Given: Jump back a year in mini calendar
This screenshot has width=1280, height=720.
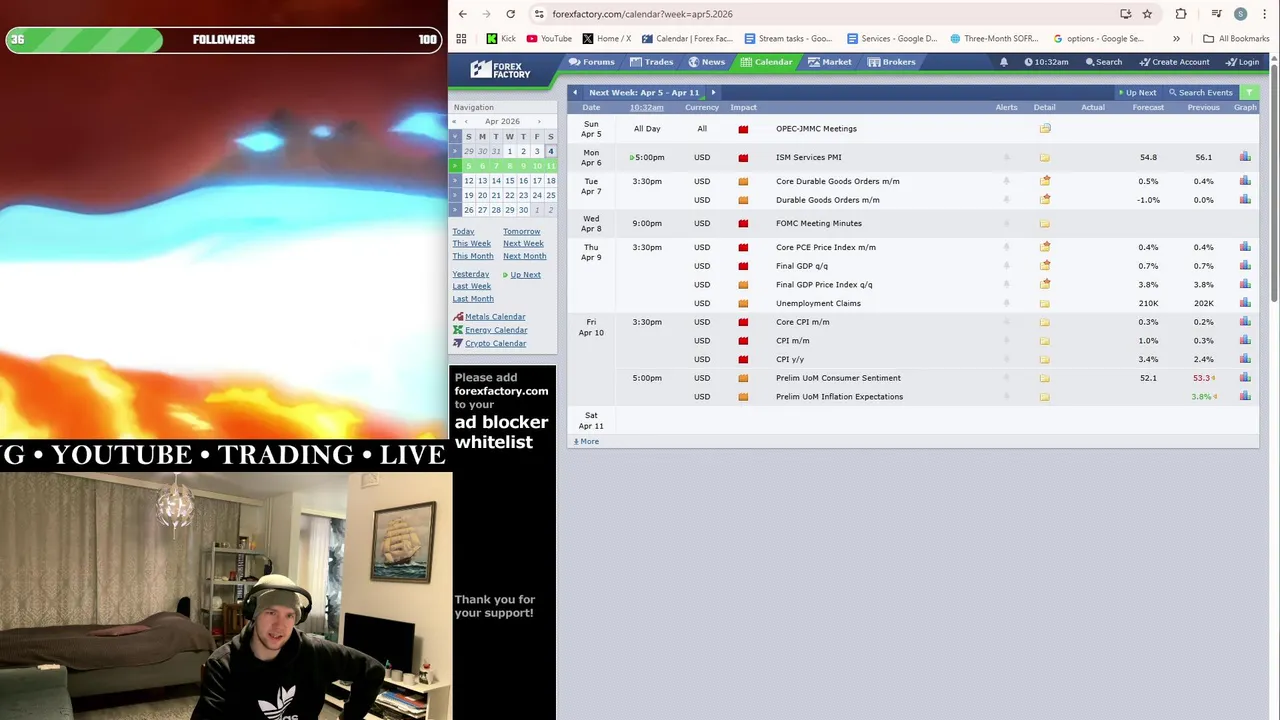Looking at the screenshot, I should [455, 122].
